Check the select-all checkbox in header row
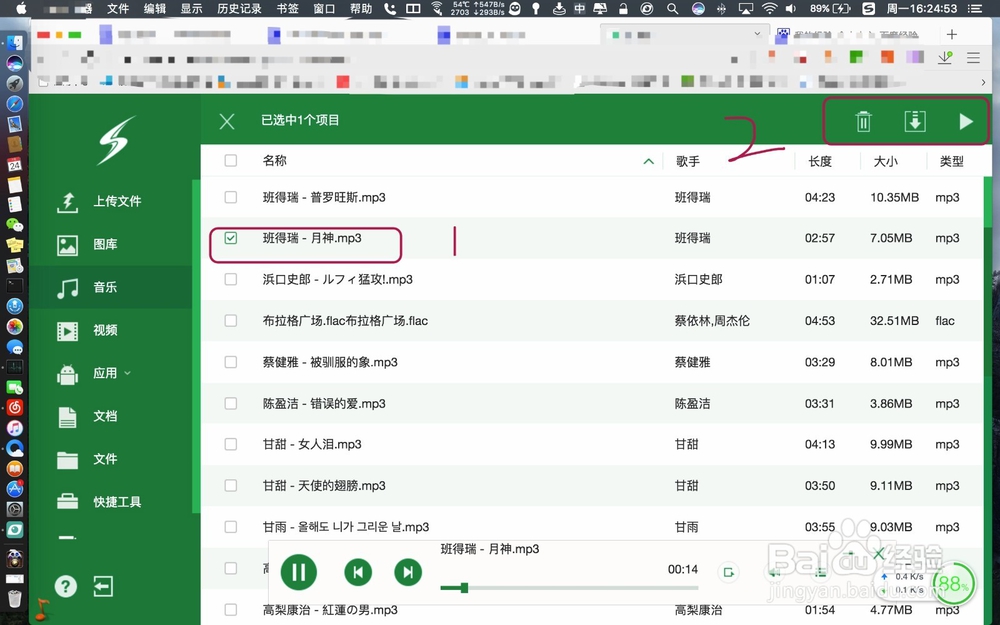1000x625 pixels. (230, 160)
